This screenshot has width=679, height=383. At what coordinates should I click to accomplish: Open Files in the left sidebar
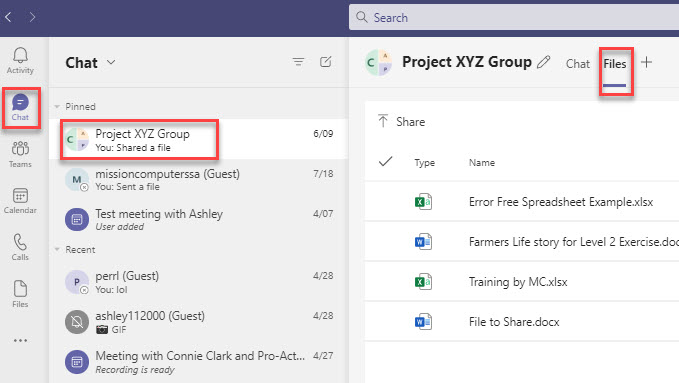(20, 294)
